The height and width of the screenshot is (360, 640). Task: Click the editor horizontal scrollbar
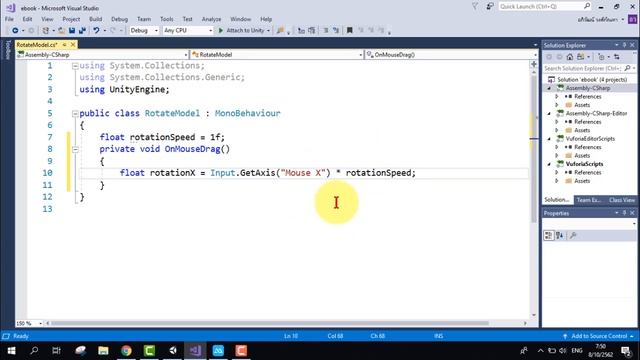click(x=269, y=323)
